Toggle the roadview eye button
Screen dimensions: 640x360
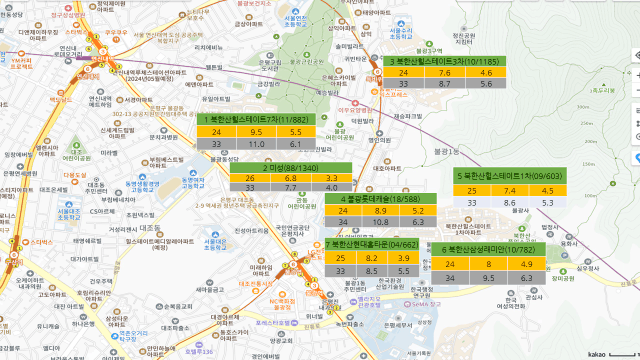coord(637,56)
